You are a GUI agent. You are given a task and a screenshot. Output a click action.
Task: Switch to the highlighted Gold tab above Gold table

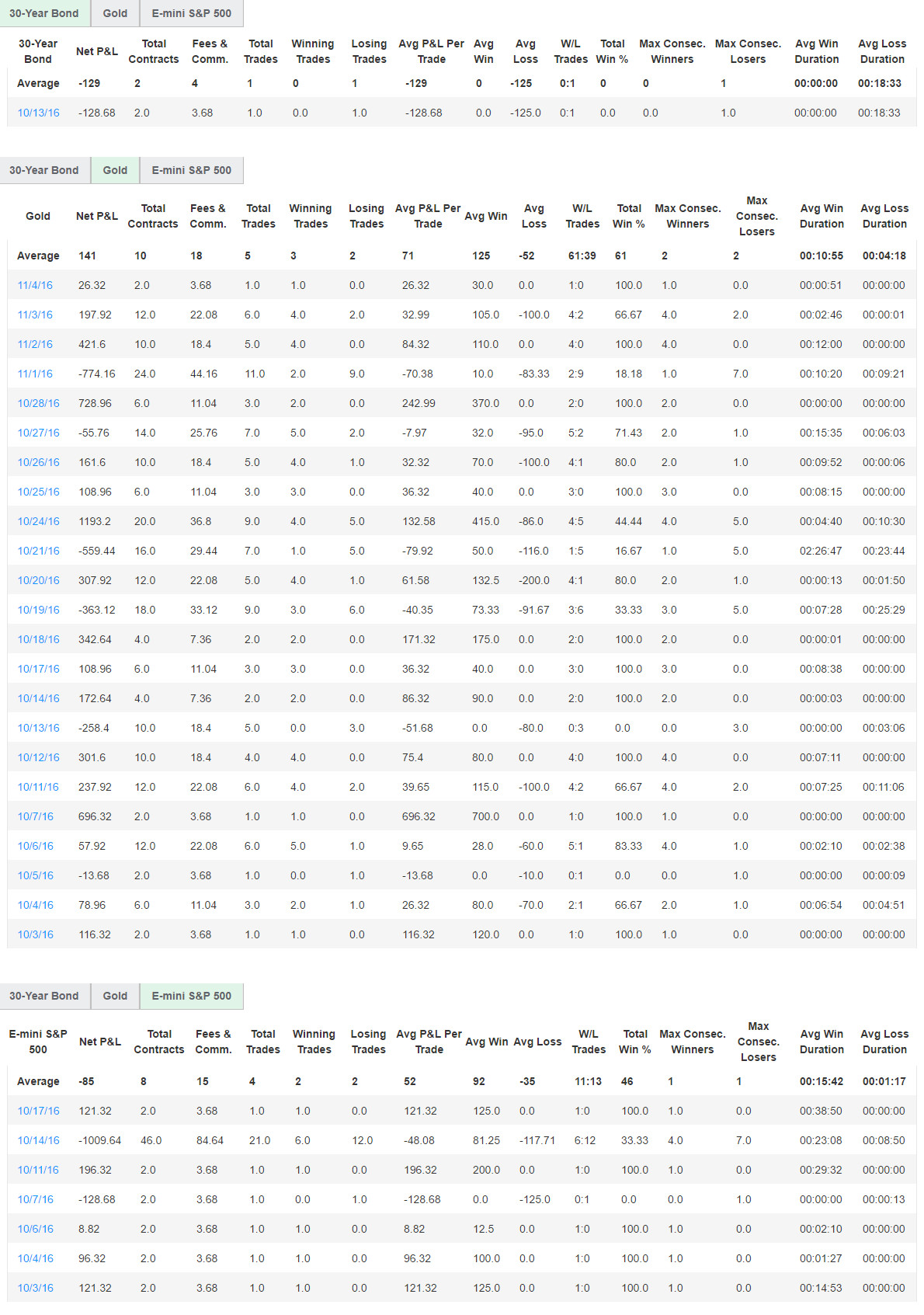click(x=115, y=170)
